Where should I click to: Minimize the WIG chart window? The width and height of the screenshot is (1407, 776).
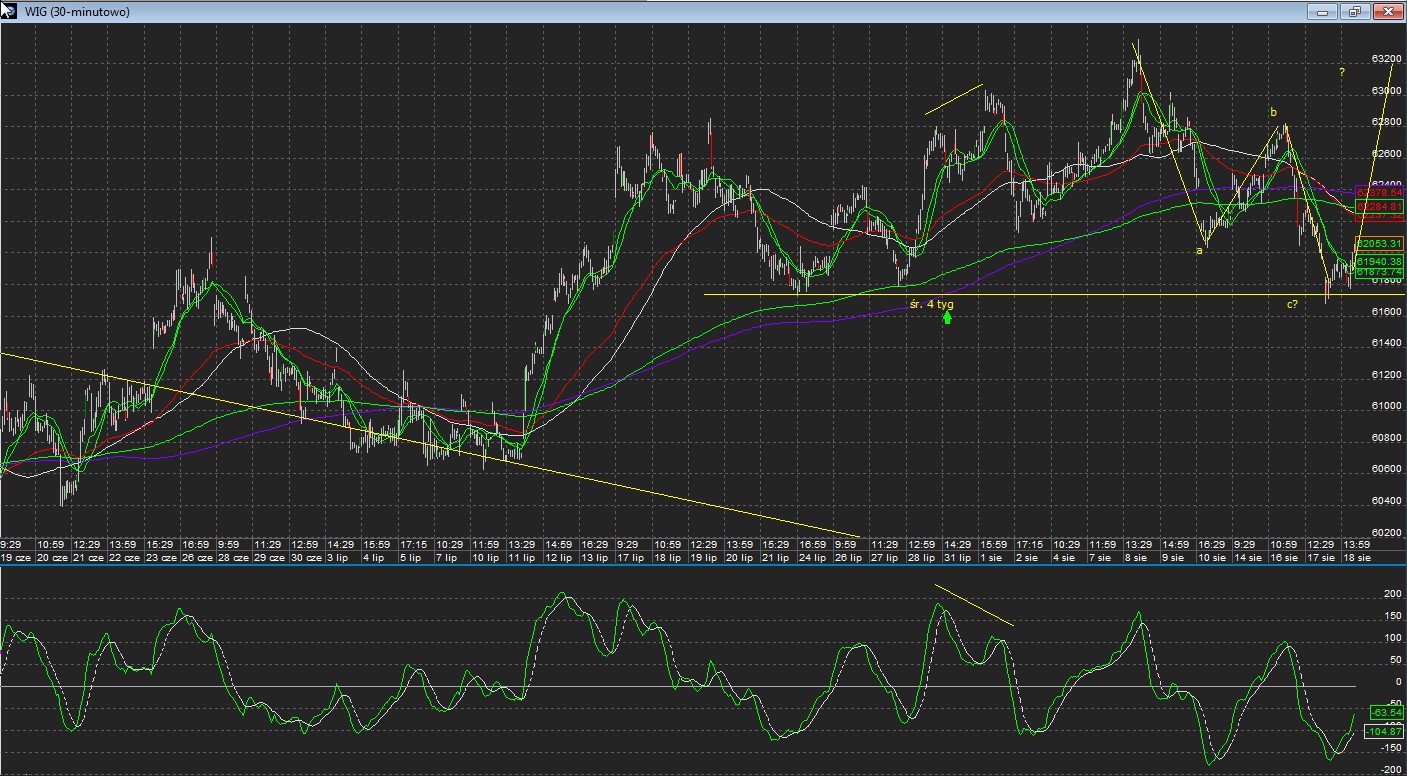[x=1322, y=12]
